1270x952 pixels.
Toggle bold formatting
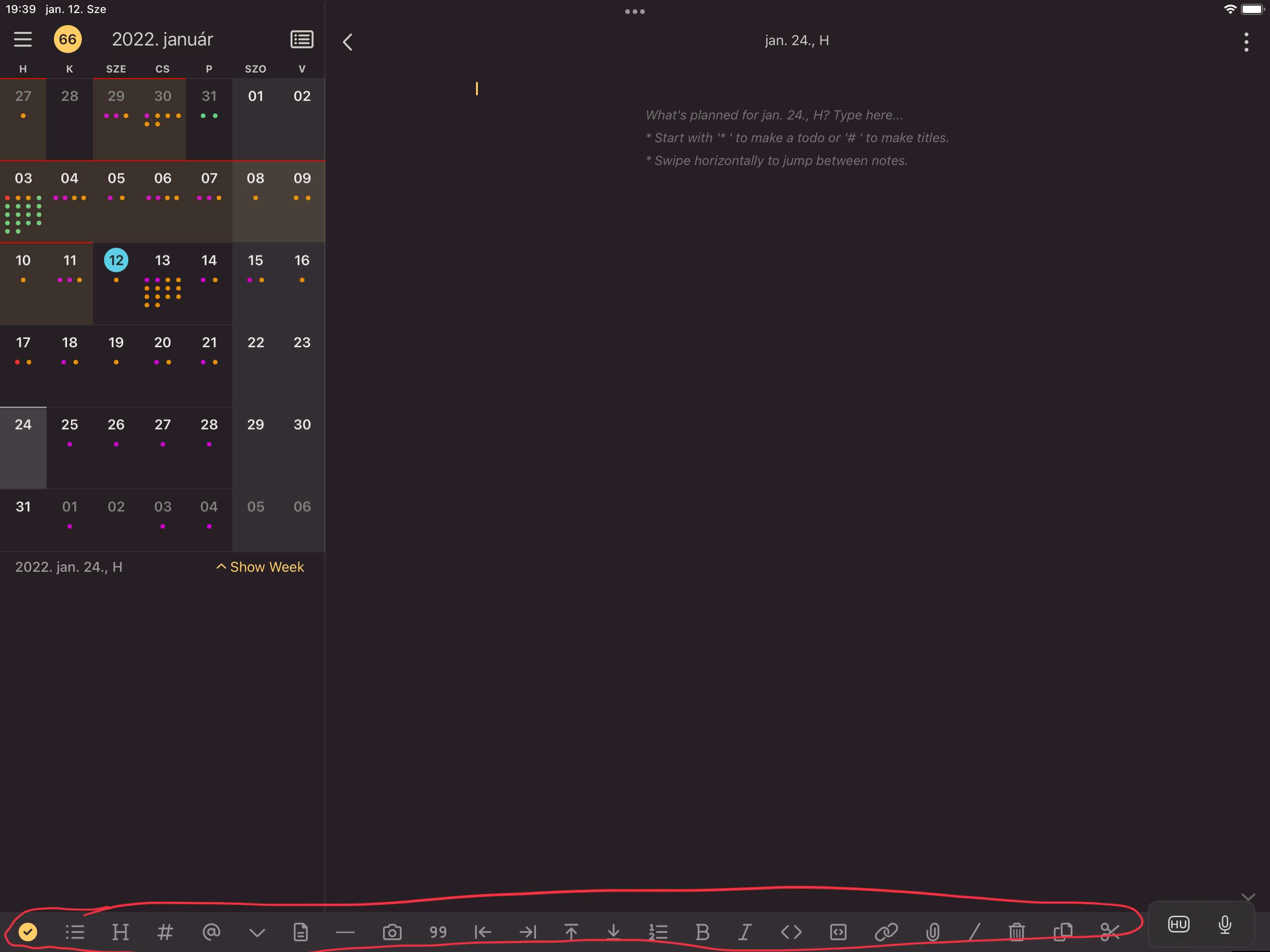pos(702,932)
